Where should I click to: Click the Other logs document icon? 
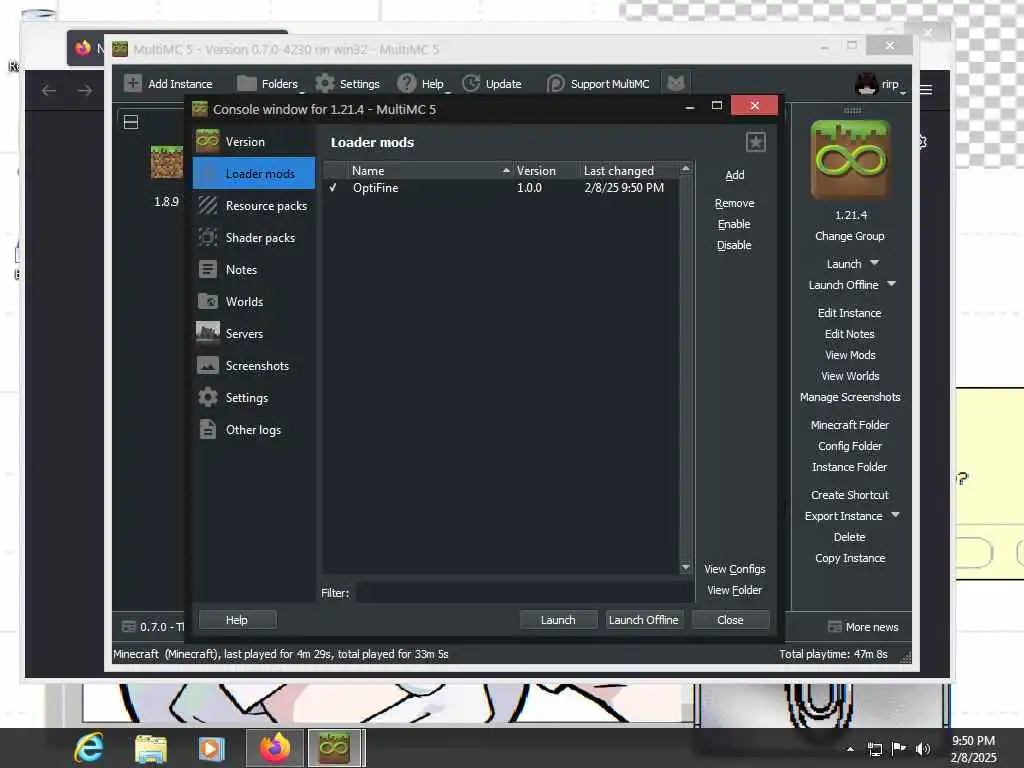pos(208,430)
